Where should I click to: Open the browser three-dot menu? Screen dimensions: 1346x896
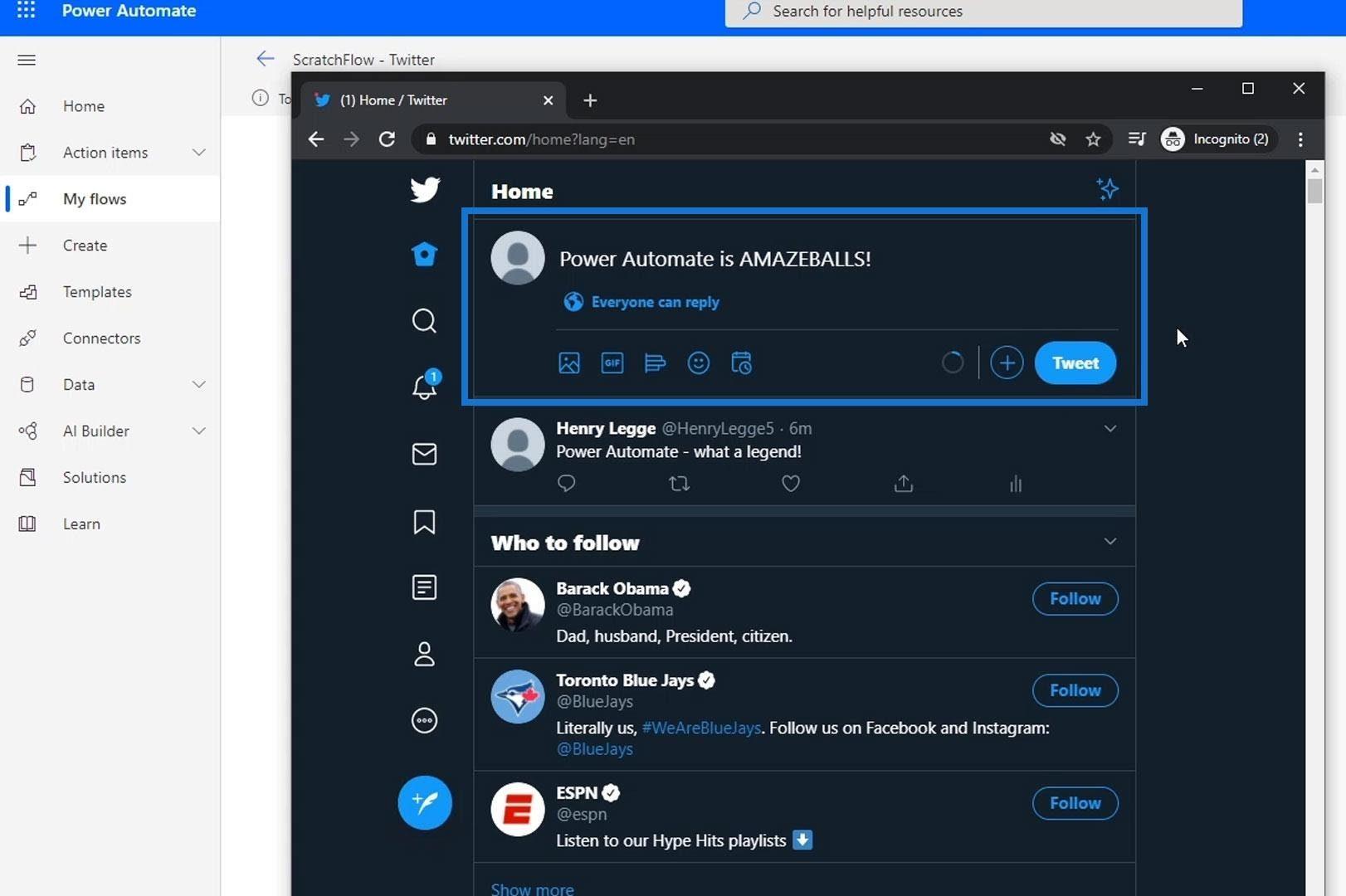pos(1300,139)
